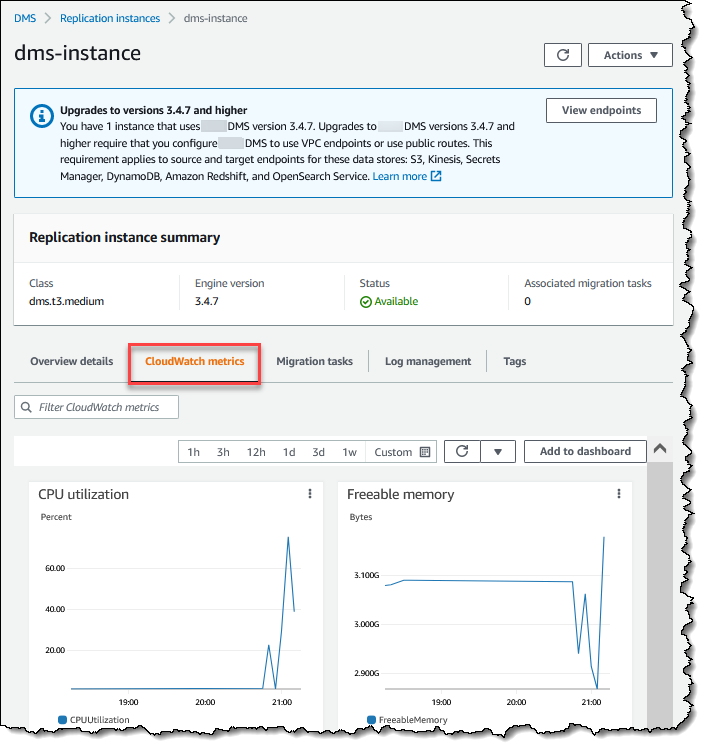Viewport: 709px width, 751px height.
Task: Set time range to 1h
Action: tap(193, 452)
